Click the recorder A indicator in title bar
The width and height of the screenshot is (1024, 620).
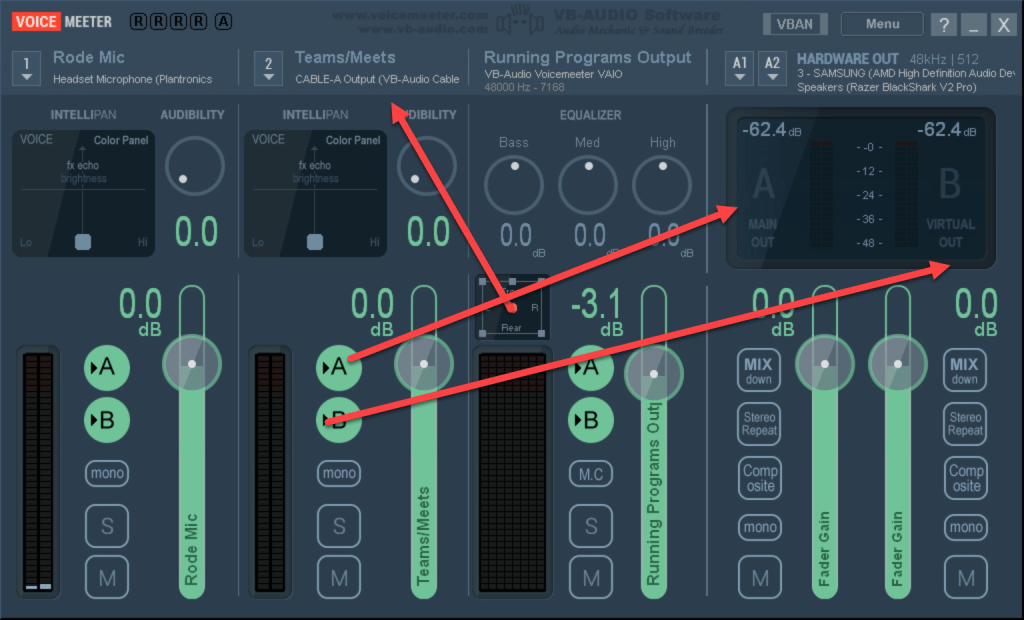coord(223,22)
